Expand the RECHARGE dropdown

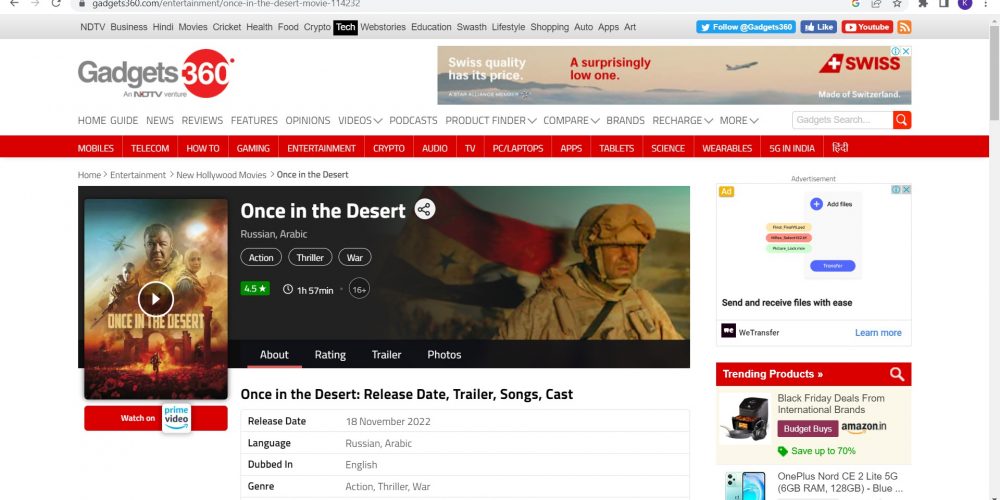pos(682,121)
